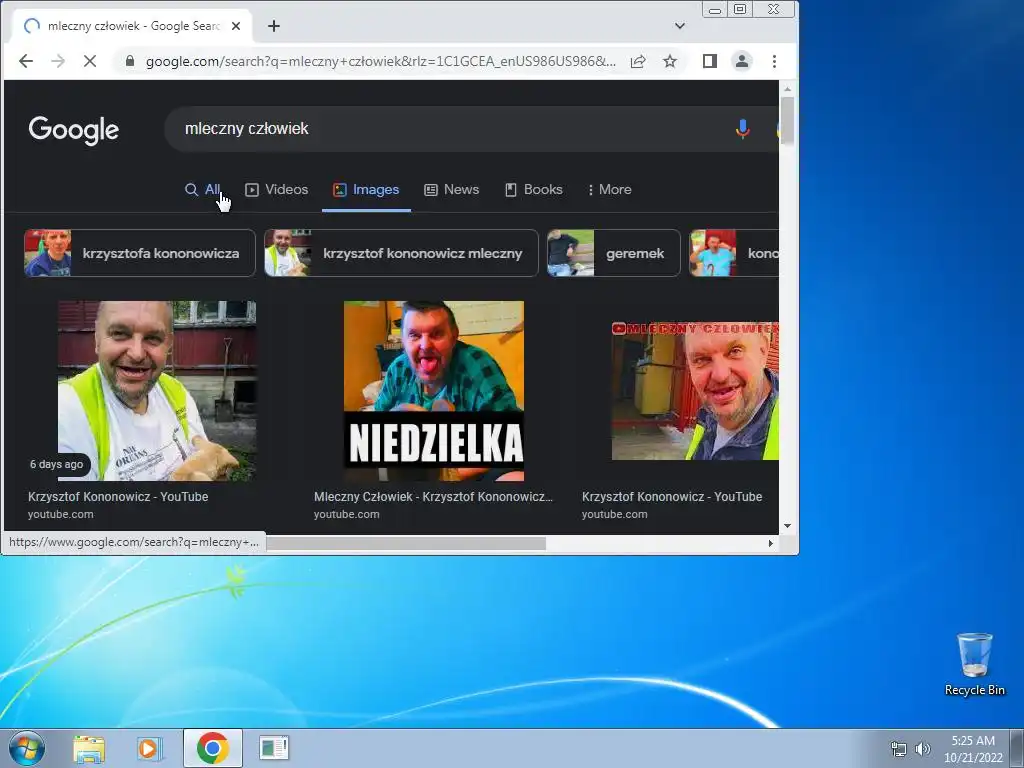Open the network tray icon
This screenshot has height=768, width=1024.
899,749
